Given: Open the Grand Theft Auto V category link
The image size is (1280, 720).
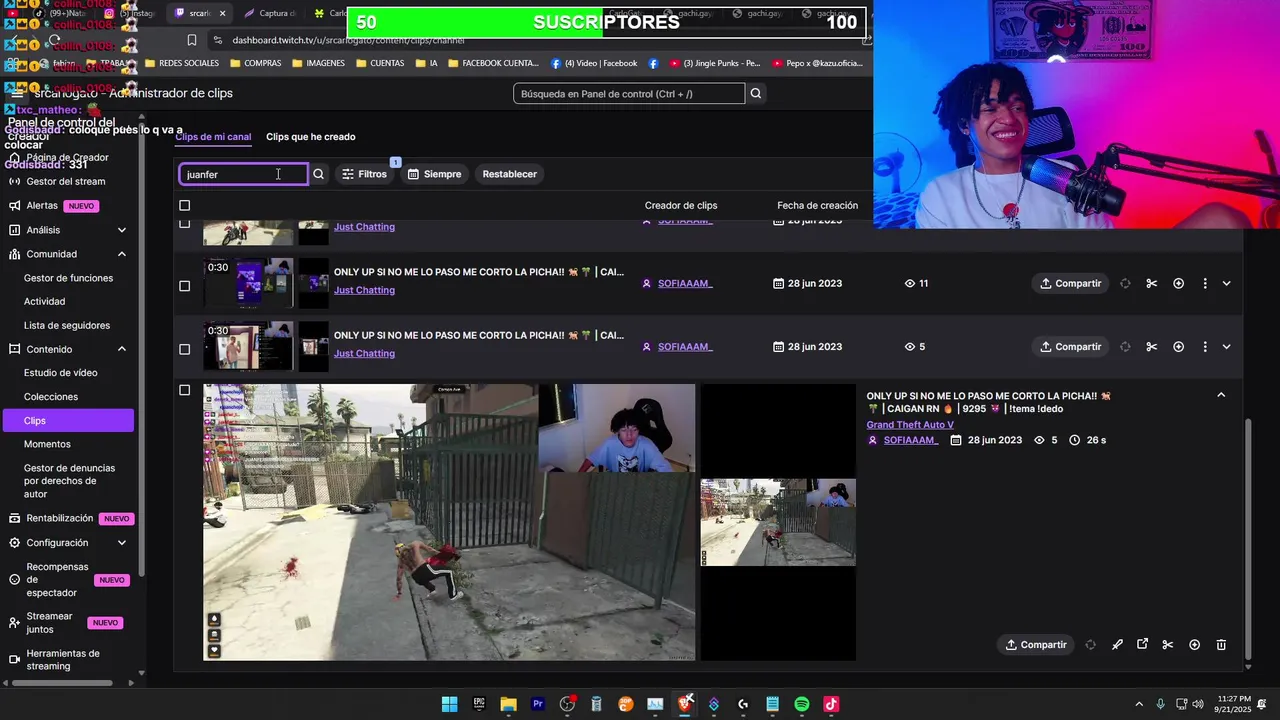Looking at the screenshot, I should pos(910,425).
